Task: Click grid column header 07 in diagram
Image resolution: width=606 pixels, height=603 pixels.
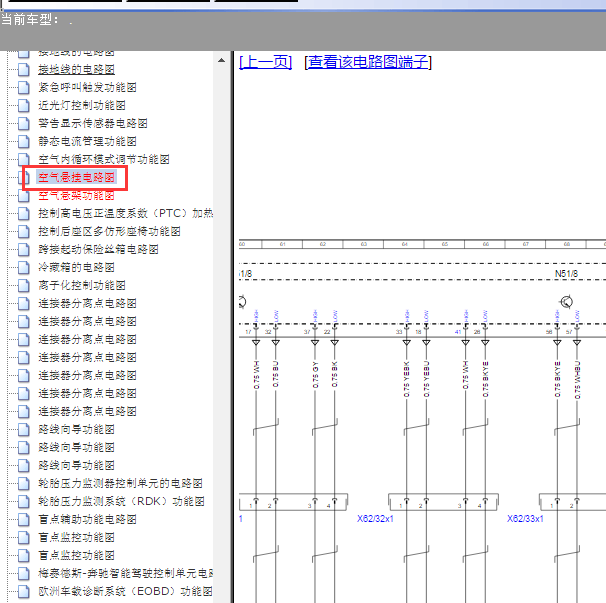Action: (x=526, y=244)
